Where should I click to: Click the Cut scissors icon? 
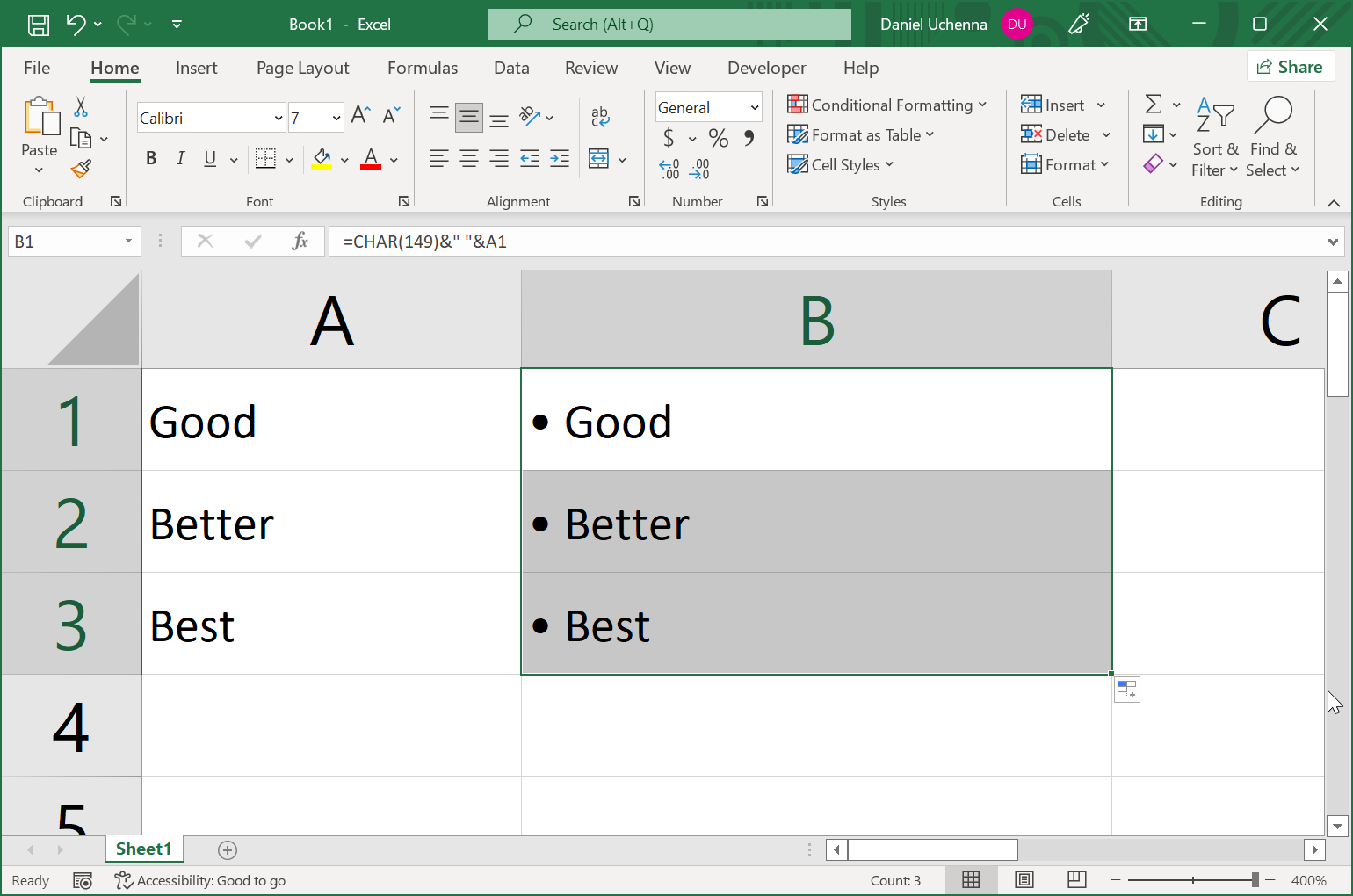click(81, 107)
